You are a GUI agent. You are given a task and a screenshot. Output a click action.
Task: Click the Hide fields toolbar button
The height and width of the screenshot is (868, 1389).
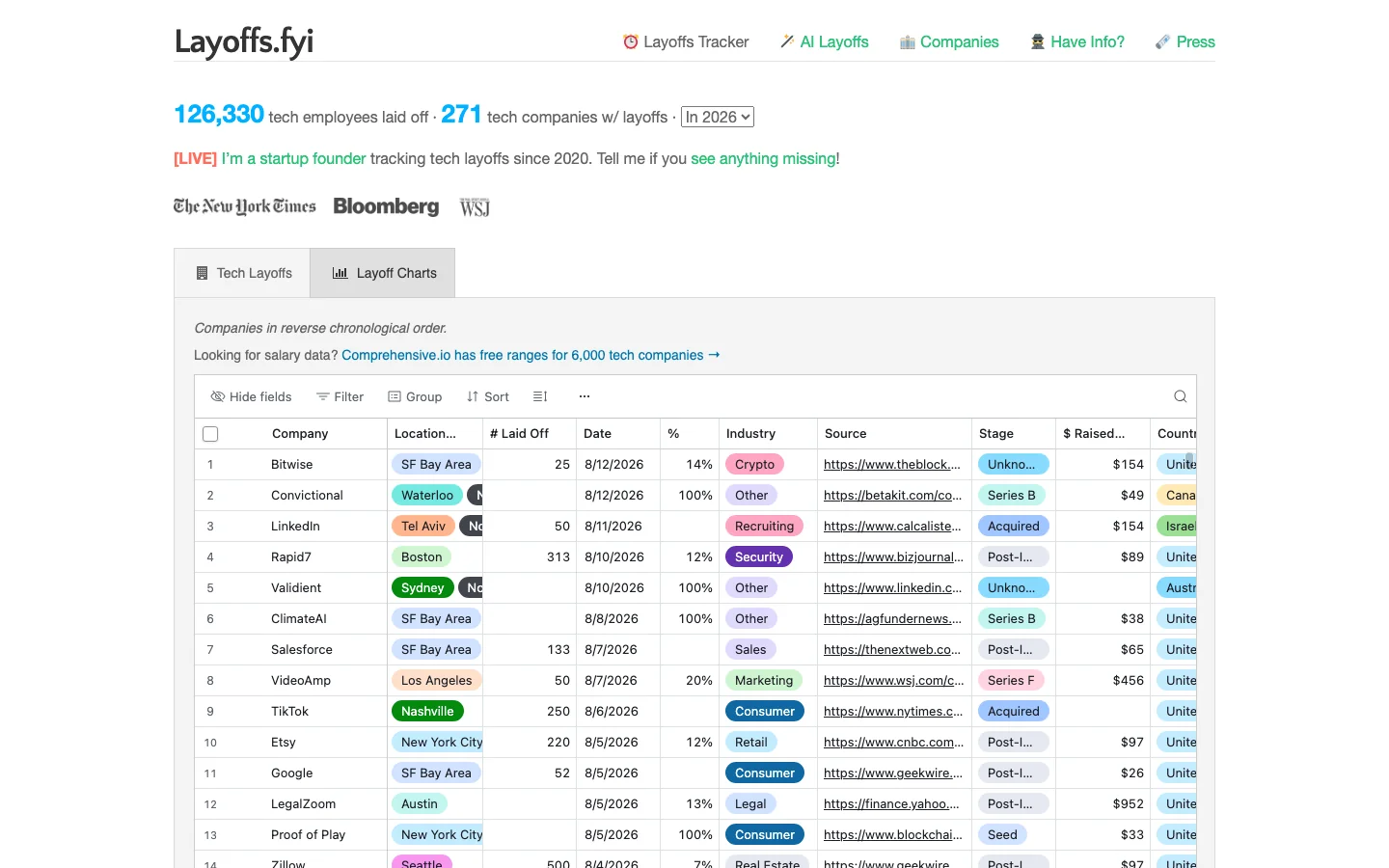tap(251, 396)
